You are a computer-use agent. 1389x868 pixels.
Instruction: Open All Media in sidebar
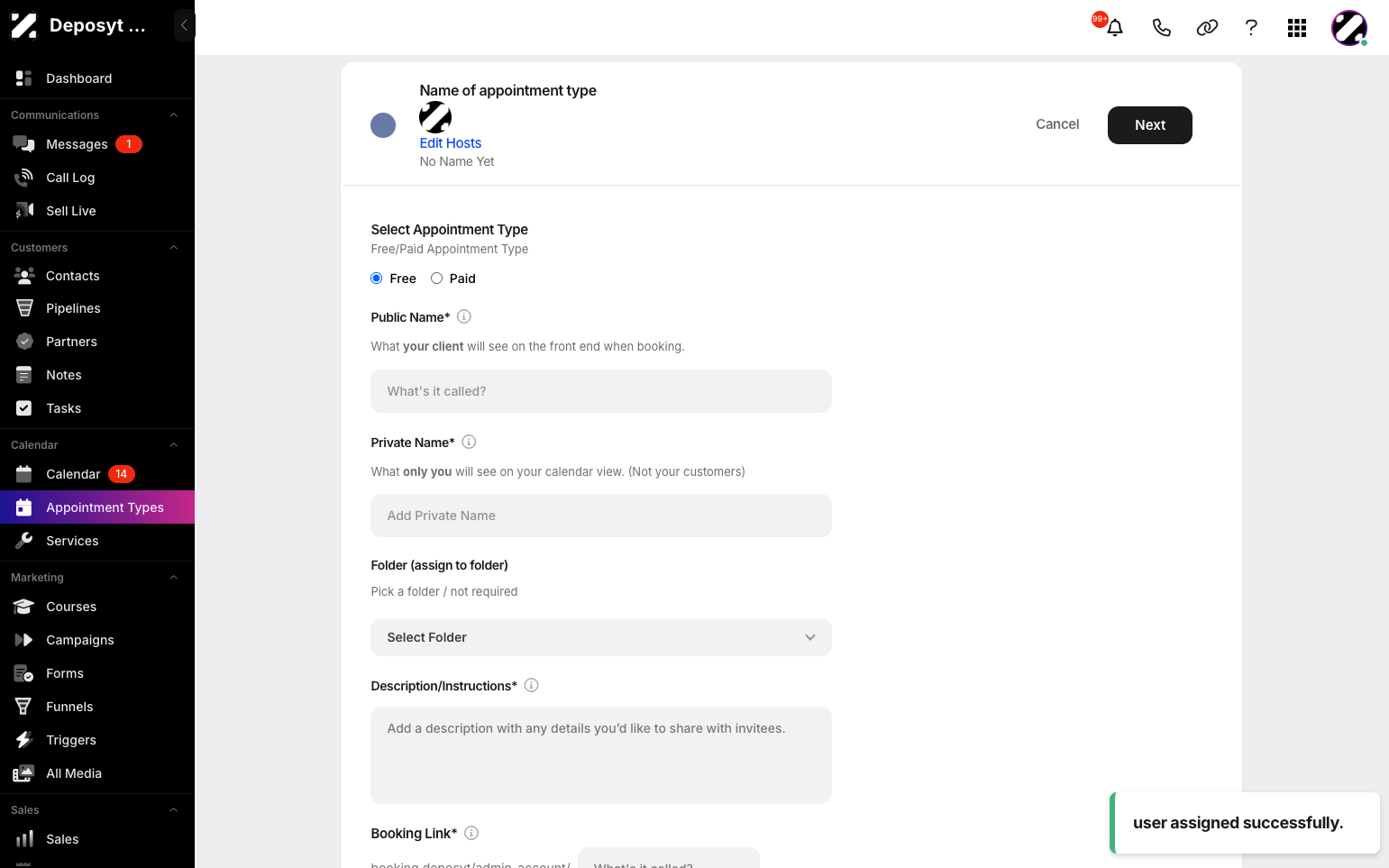coord(97,773)
